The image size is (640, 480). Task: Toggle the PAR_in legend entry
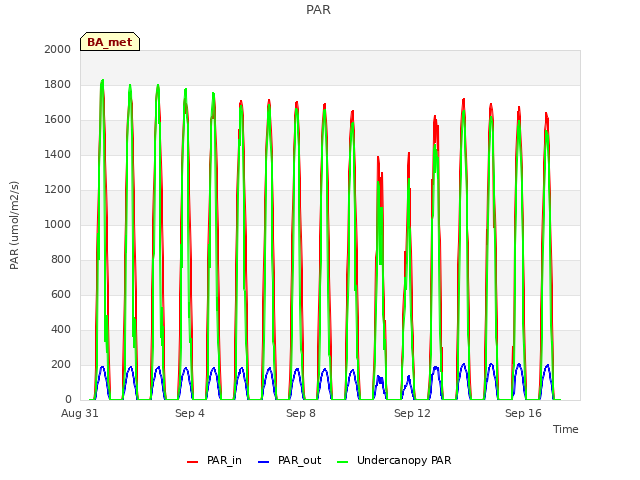click(214, 460)
